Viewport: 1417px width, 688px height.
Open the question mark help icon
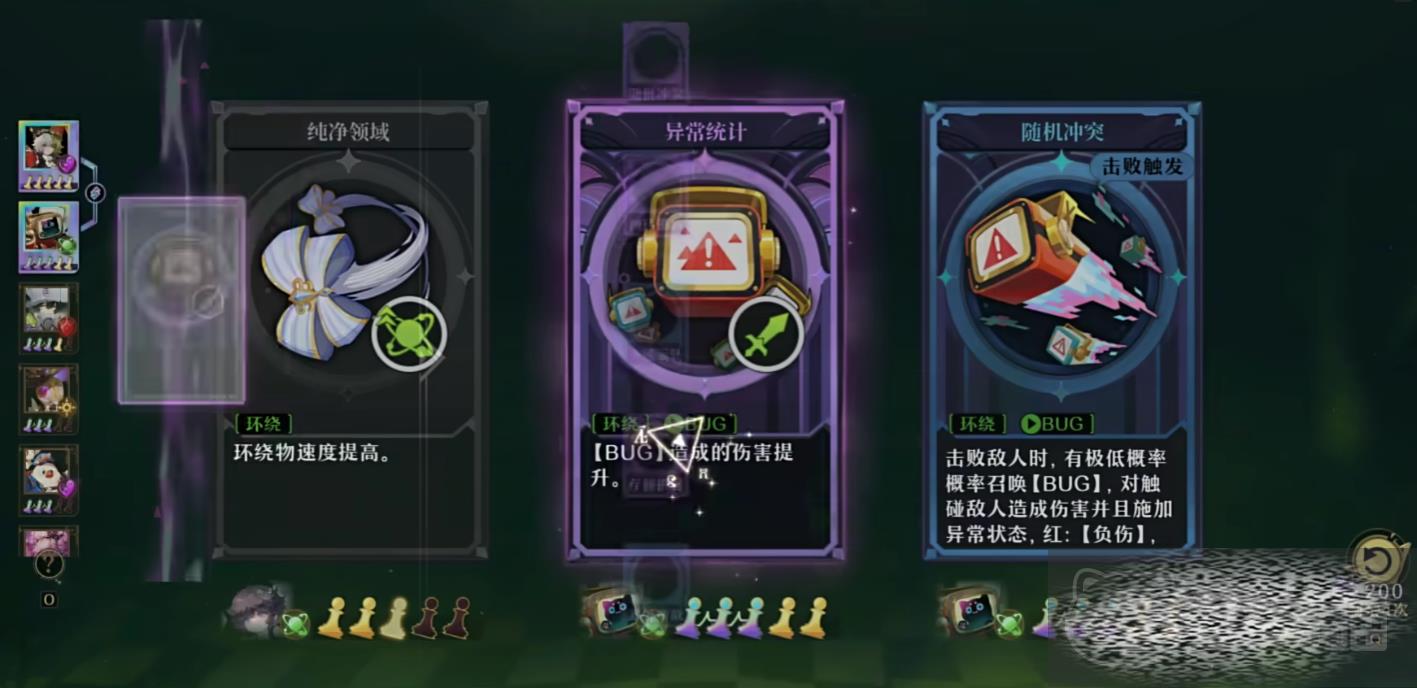(48, 566)
